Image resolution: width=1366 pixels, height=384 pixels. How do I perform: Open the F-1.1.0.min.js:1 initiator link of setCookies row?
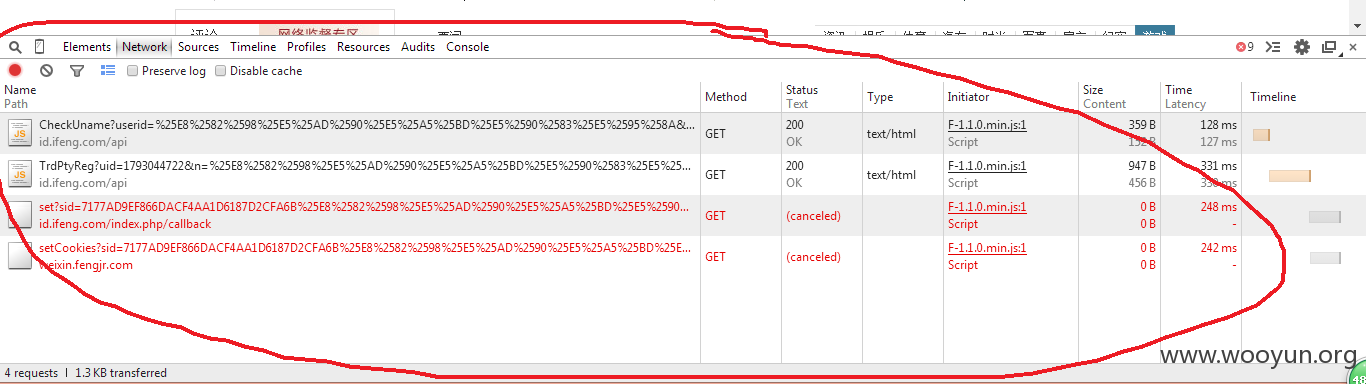click(987, 248)
